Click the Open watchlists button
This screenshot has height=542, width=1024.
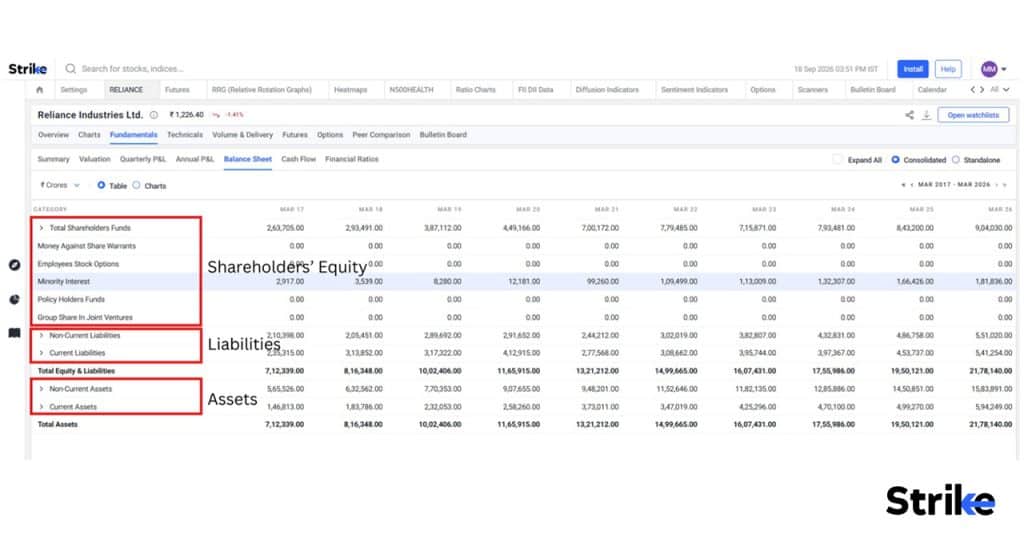(x=973, y=115)
